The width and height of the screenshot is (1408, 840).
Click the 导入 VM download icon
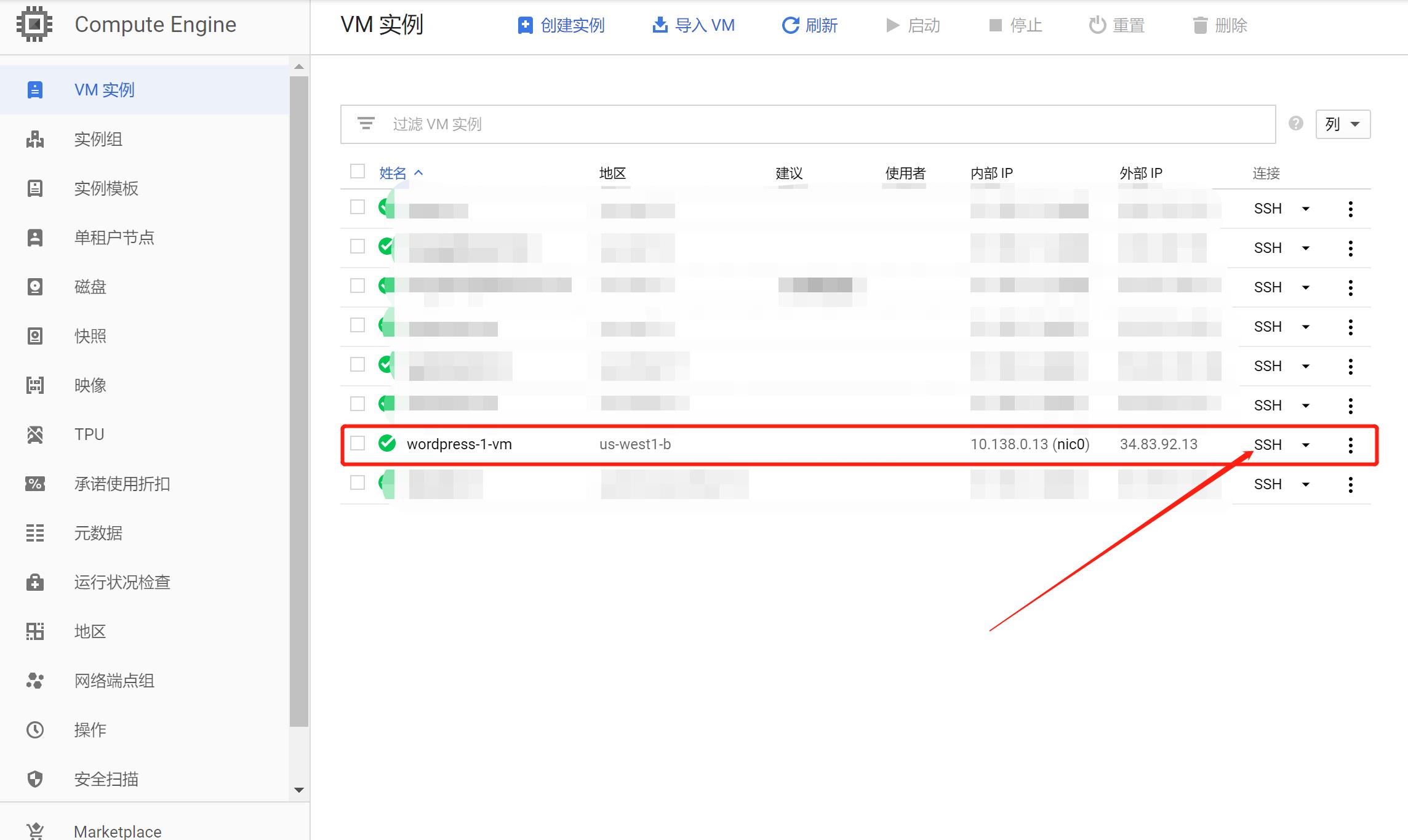[x=660, y=25]
